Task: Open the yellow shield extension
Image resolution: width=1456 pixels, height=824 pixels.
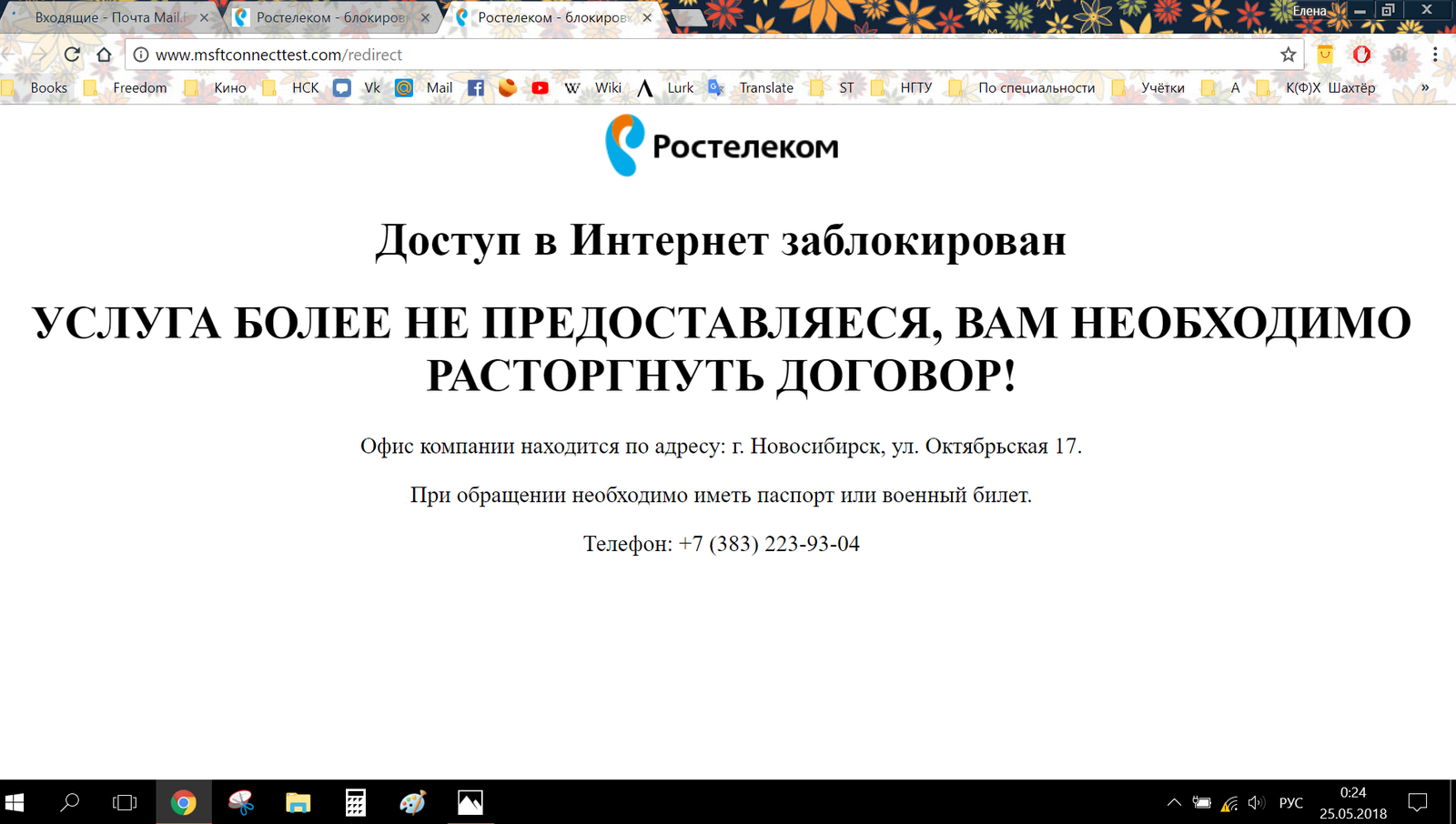Action: click(x=1325, y=55)
